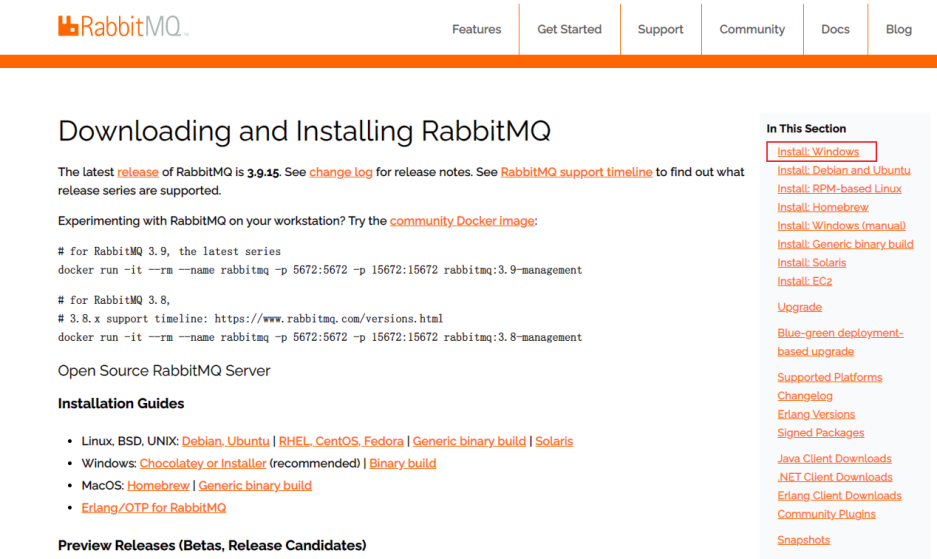Open the 'community Docker image' link
Screen dimensions: 937x559
tap(462, 221)
